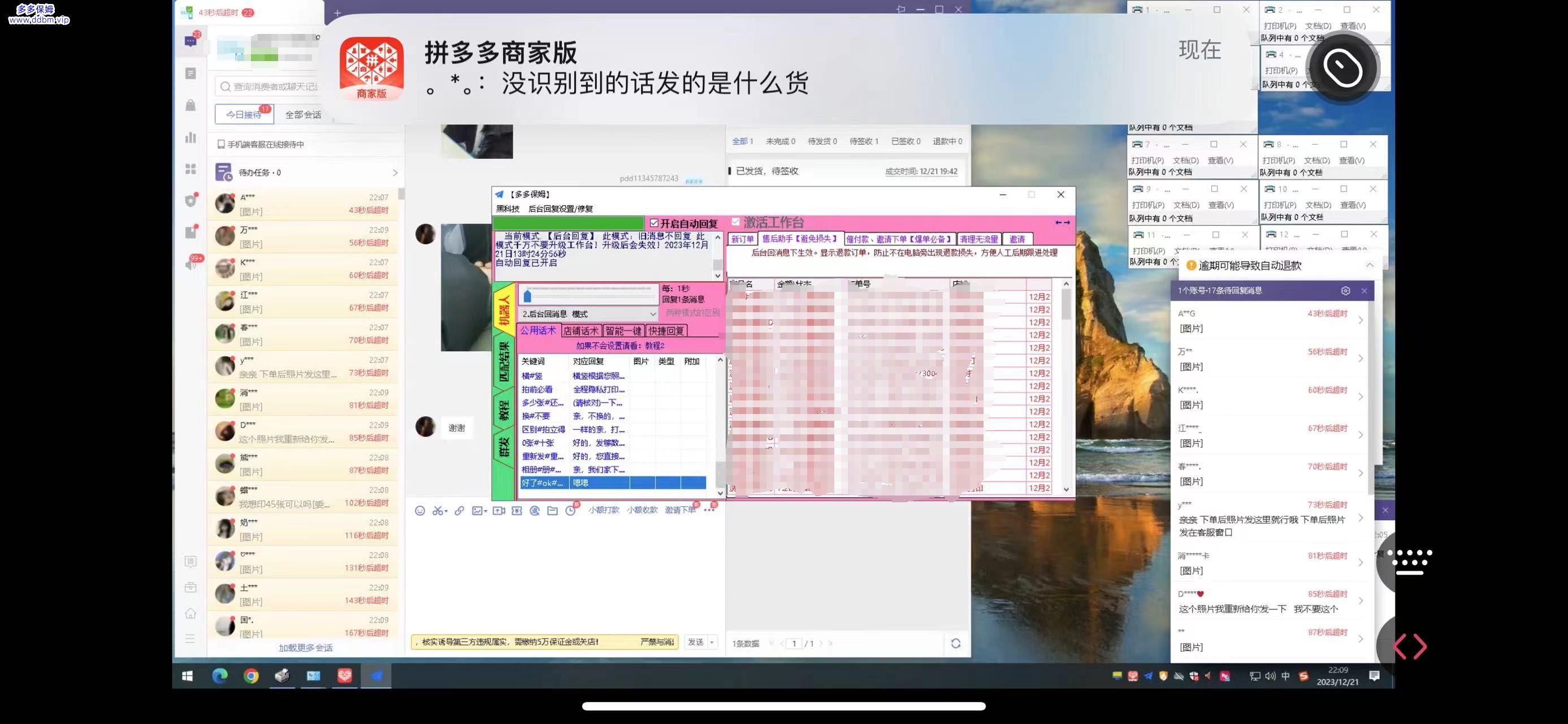Open the shopping bag icon in sidebar

(190, 105)
